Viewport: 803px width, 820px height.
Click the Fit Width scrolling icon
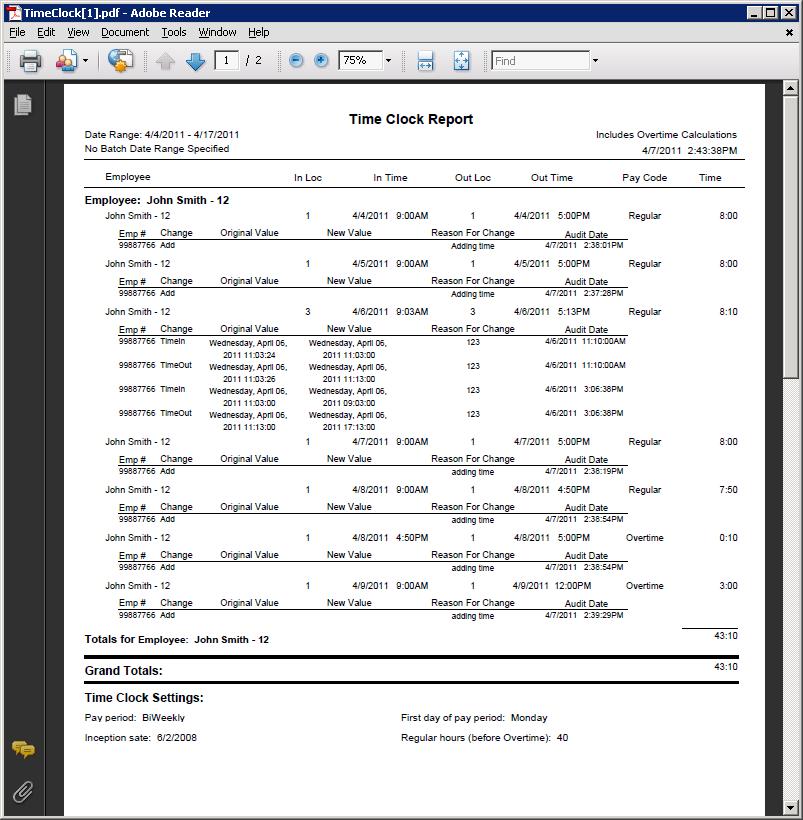pyautogui.click(x=425, y=61)
